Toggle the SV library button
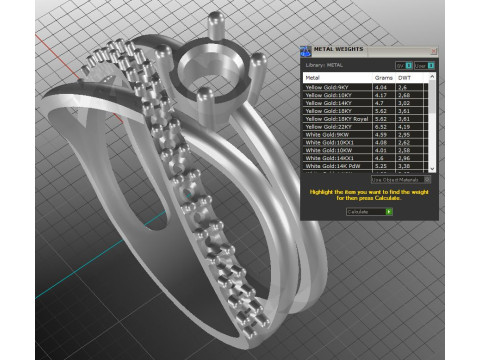480x360 pixels. click(404, 66)
